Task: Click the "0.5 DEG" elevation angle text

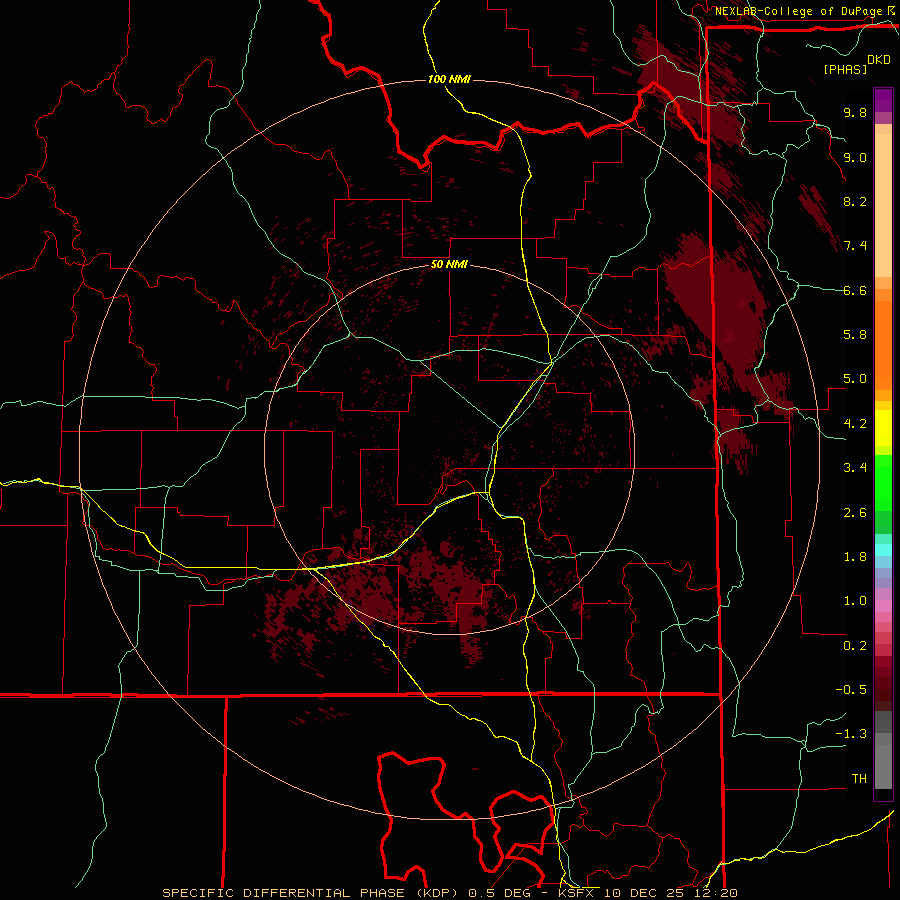Action: click(x=499, y=893)
